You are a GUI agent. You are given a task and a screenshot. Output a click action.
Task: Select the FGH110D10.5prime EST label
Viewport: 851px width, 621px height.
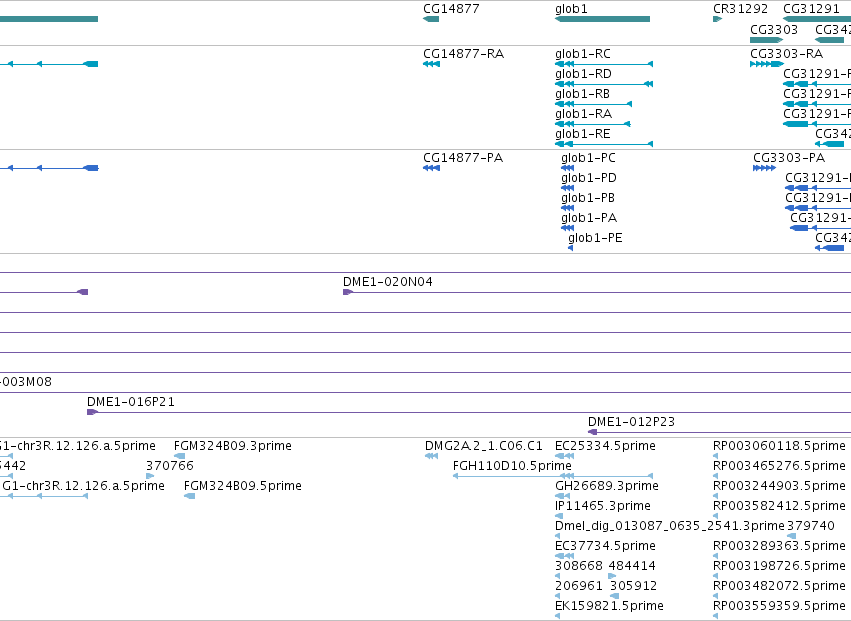(512, 466)
